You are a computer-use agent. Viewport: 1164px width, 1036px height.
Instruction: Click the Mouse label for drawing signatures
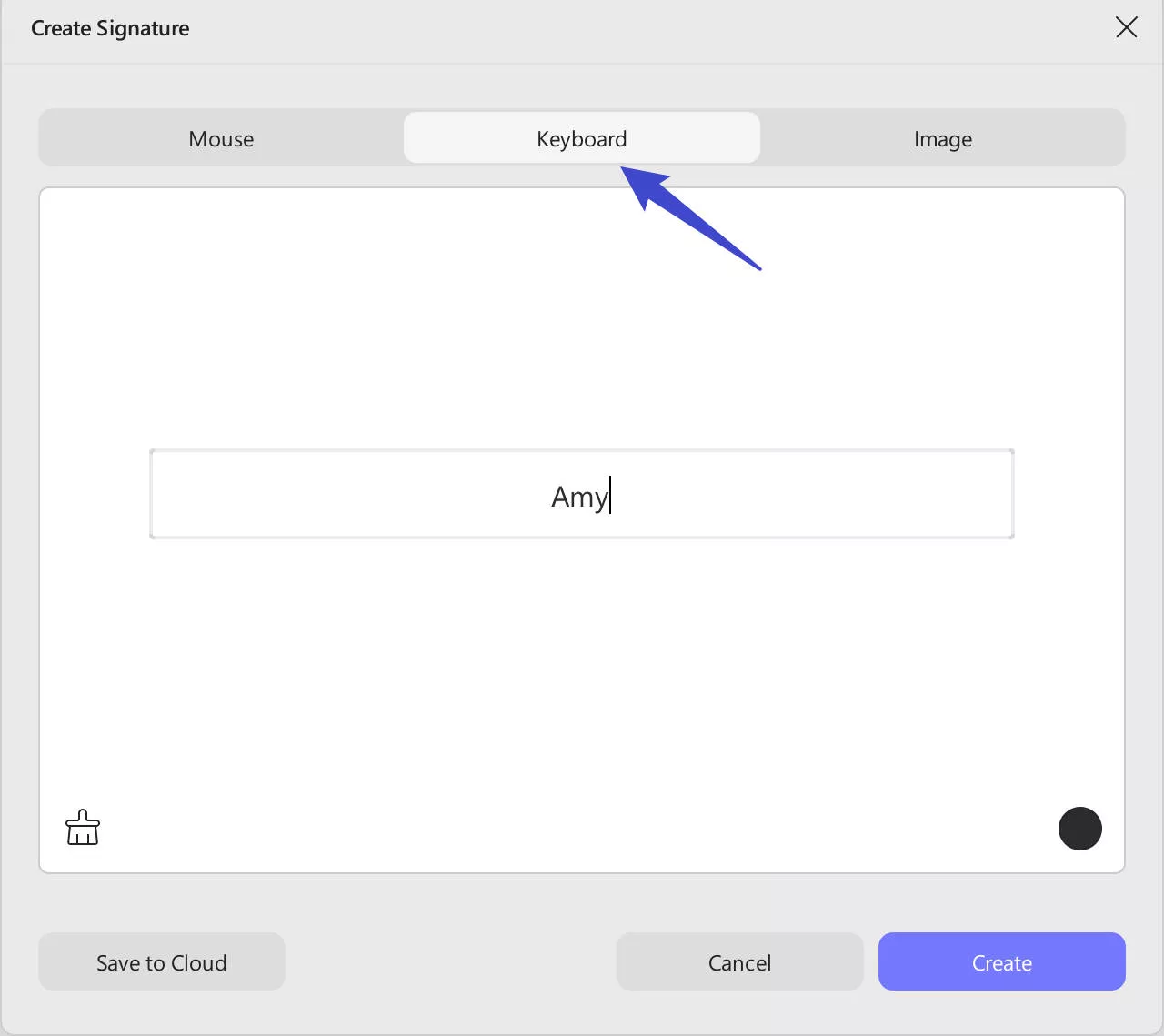pos(221,139)
